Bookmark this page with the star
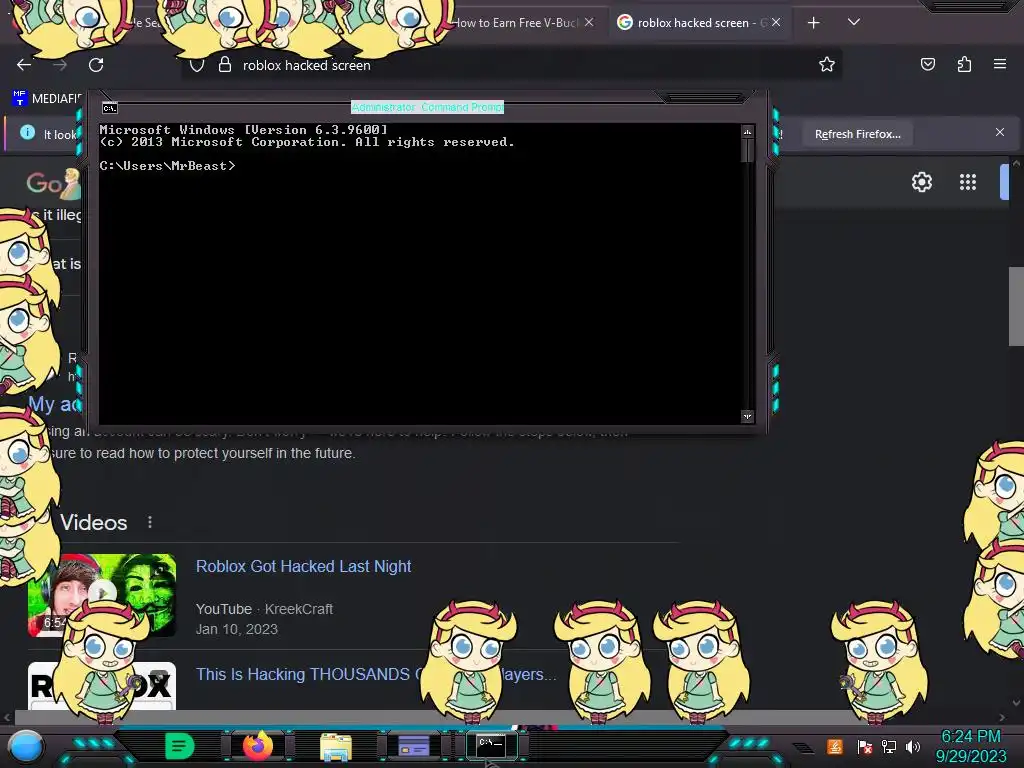The image size is (1024, 768). tap(827, 64)
